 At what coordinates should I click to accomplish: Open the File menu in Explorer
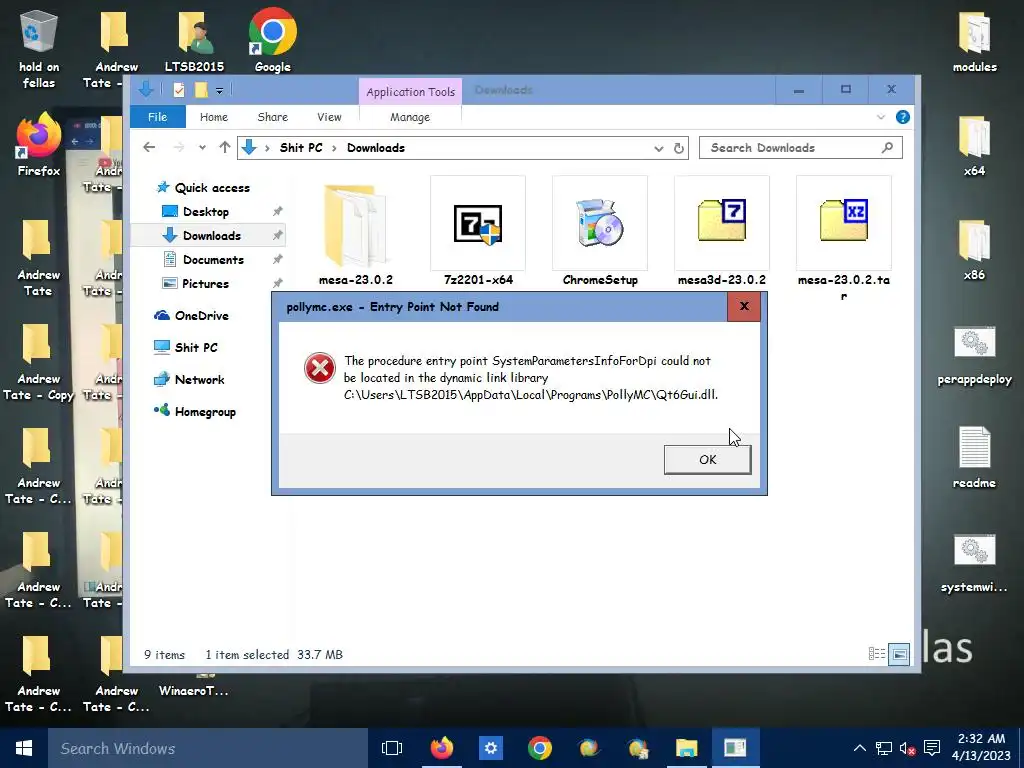pos(157,117)
